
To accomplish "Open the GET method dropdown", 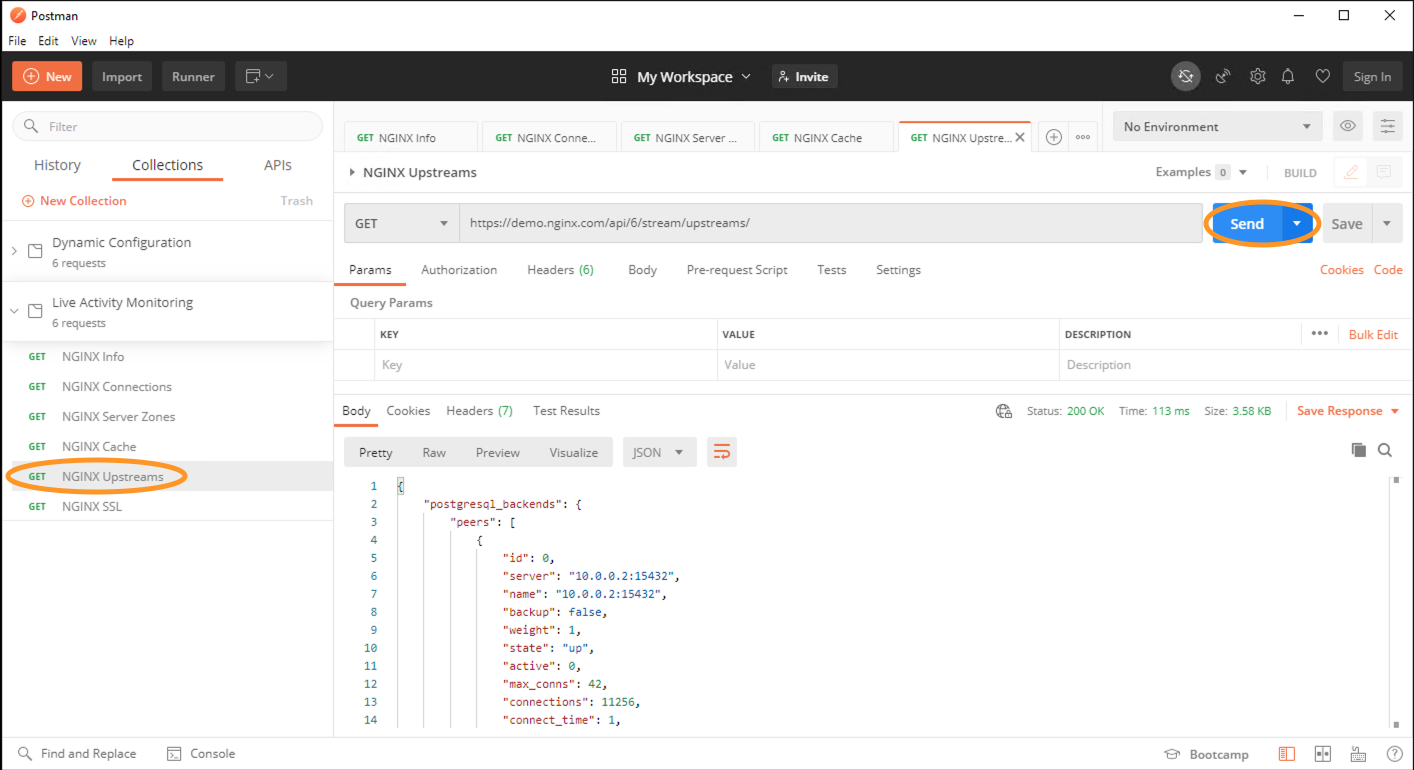I will (x=402, y=223).
